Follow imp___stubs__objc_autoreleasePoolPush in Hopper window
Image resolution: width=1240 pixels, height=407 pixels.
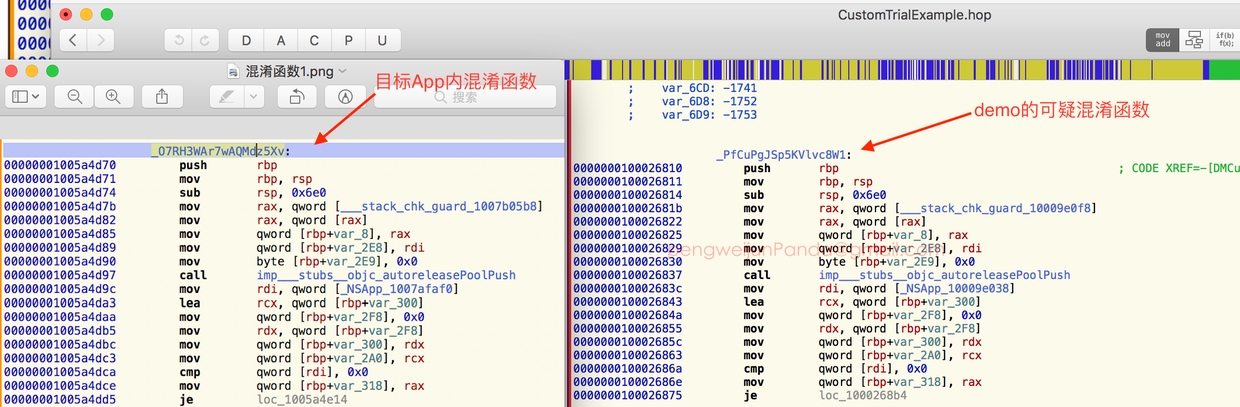pyautogui.click(x=944, y=274)
